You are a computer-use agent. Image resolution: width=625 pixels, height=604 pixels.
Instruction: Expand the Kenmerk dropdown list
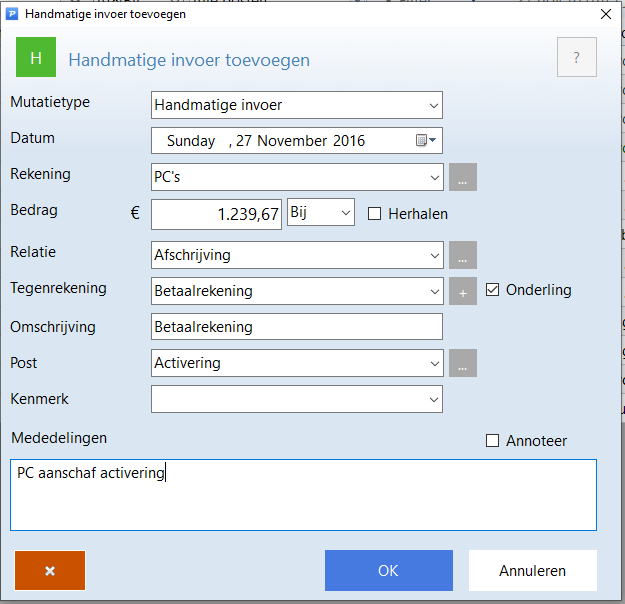click(433, 399)
